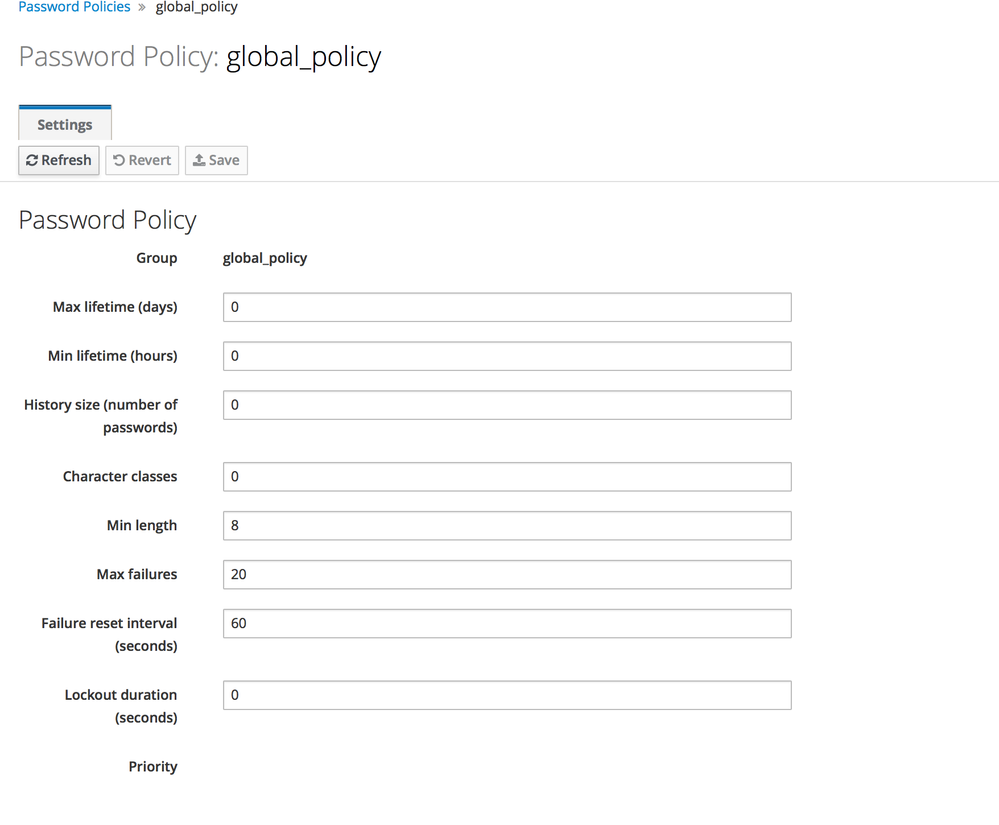Select the Failure reset interval input showing 60
Image resolution: width=999 pixels, height=825 pixels.
click(506, 624)
